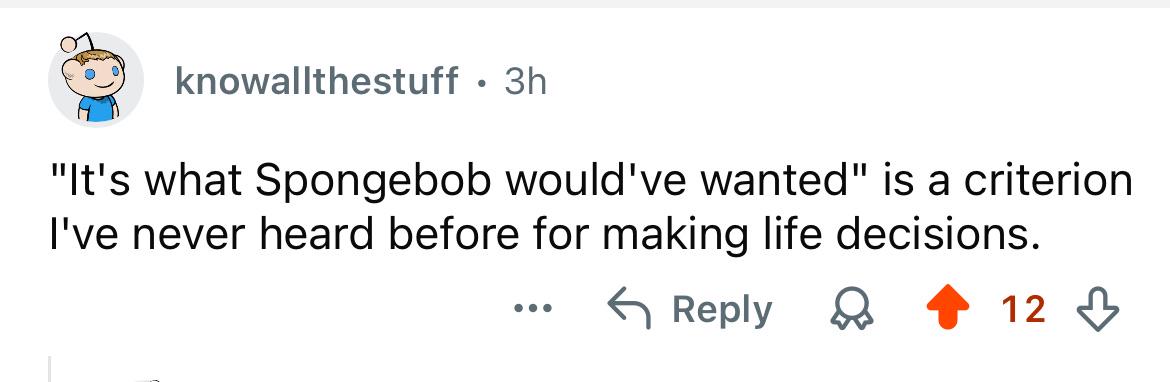Remove the upvote by clicking the orange arrow

948,309
